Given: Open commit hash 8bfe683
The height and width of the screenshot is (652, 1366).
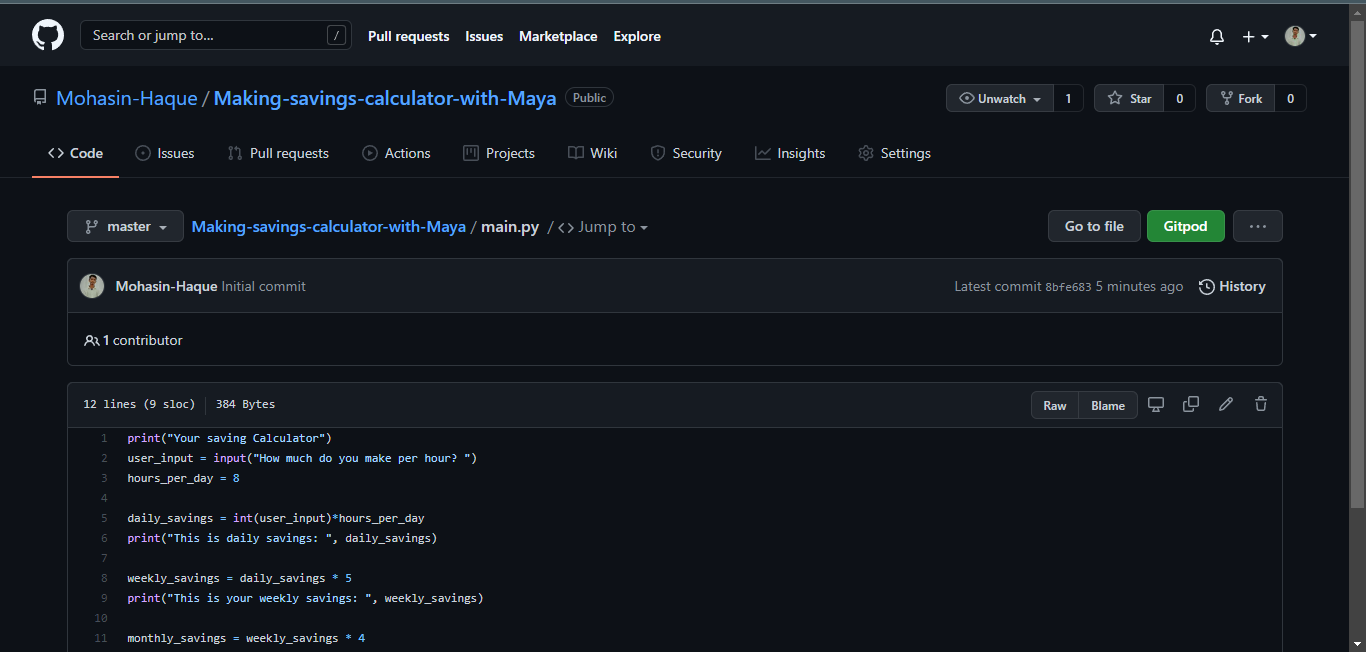Looking at the screenshot, I should [x=1068, y=287].
